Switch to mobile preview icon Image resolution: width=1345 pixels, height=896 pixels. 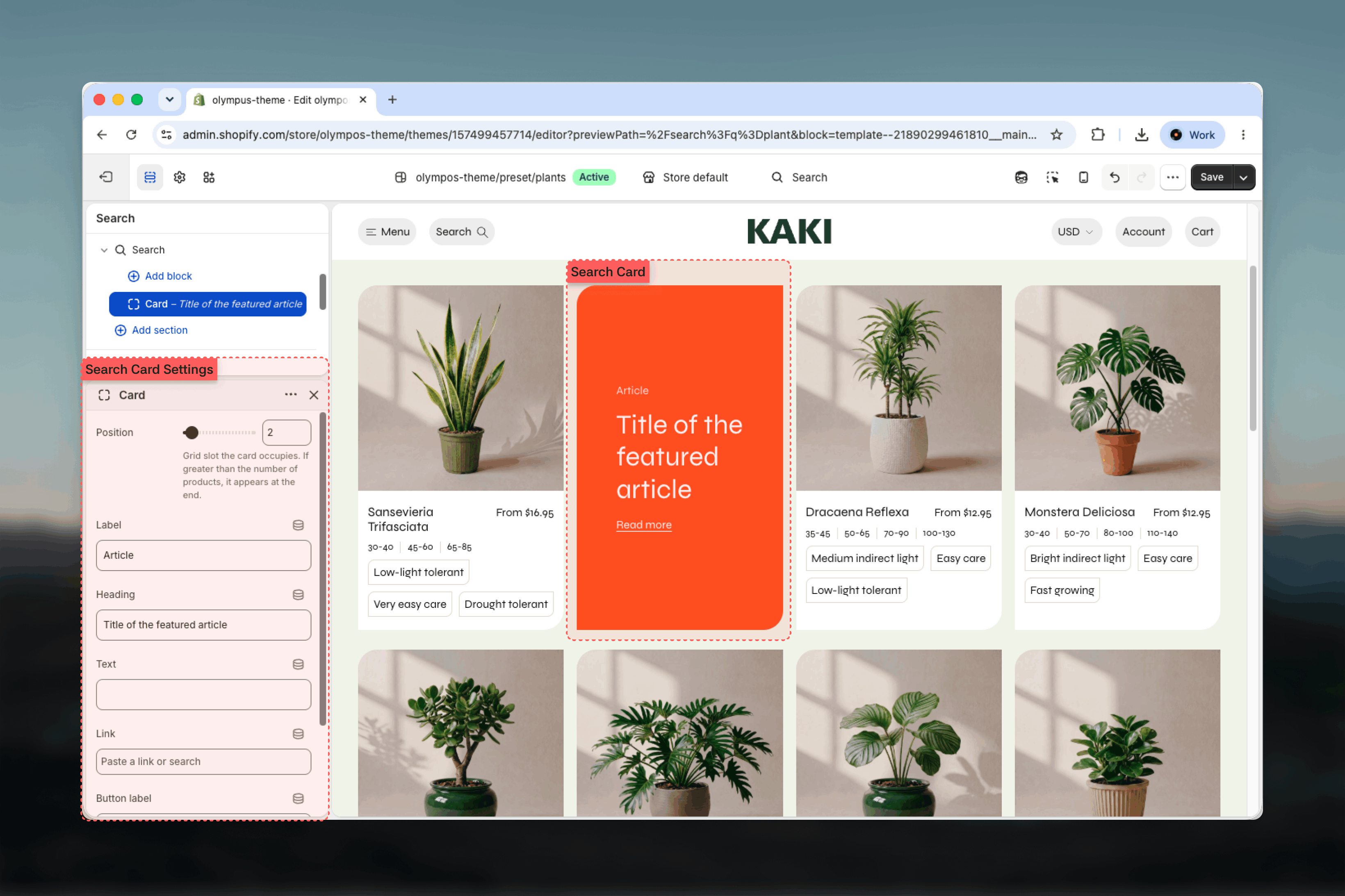click(1083, 177)
